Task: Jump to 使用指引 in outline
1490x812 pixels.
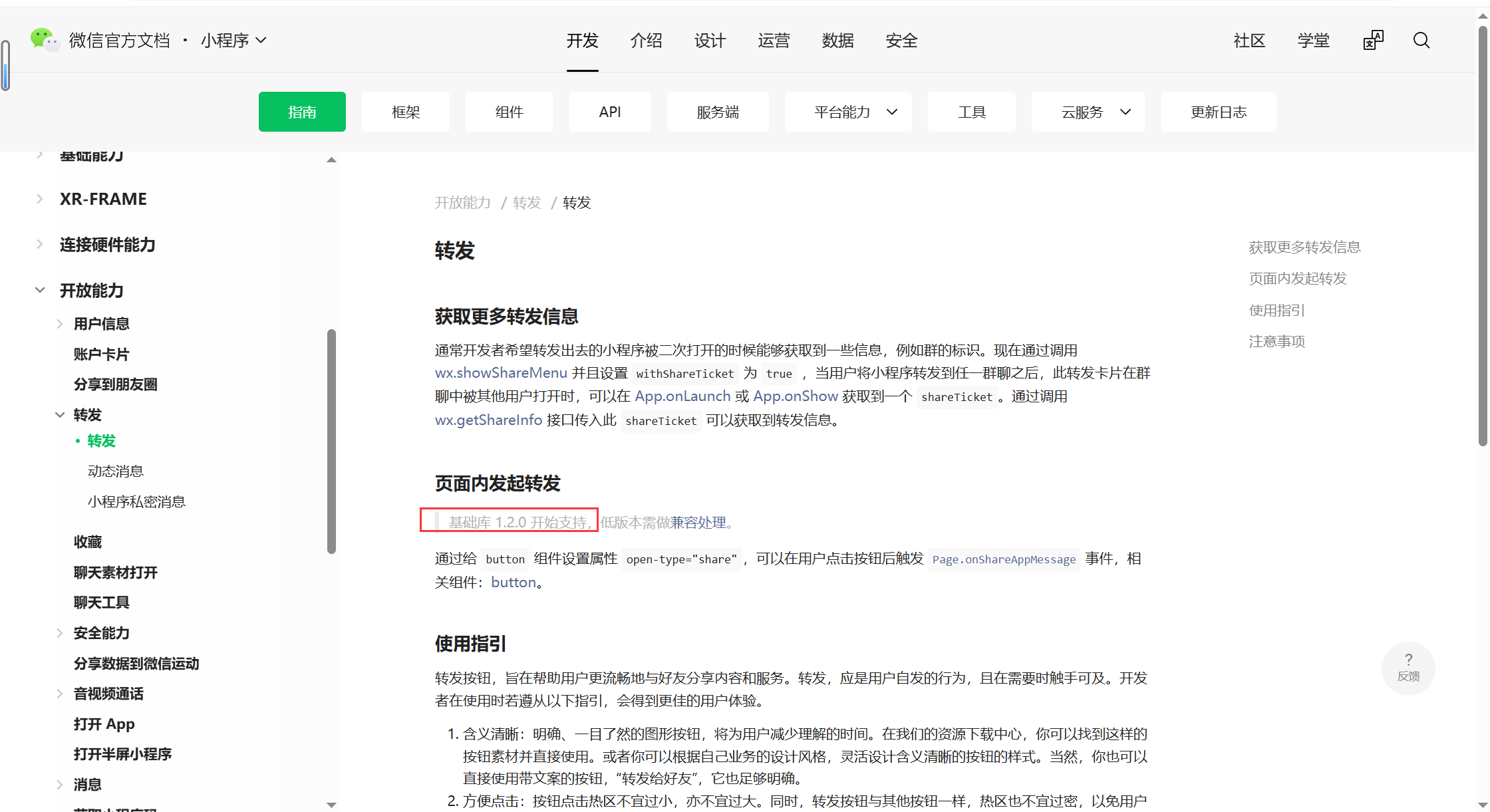Action: (1276, 310)
